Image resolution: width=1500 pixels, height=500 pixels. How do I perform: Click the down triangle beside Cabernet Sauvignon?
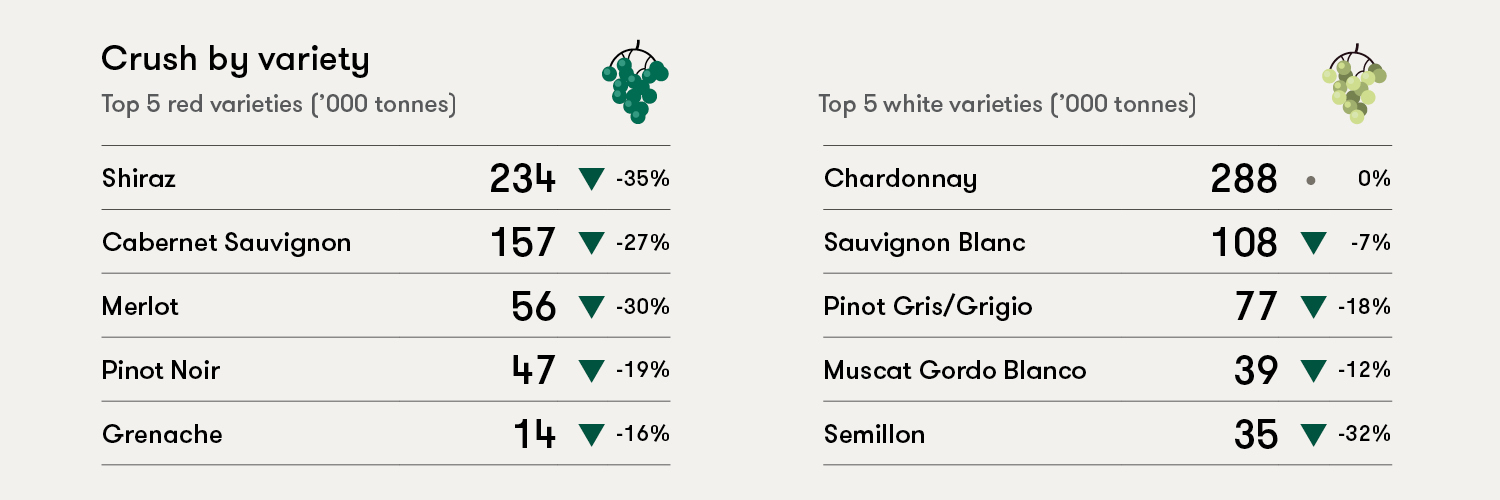[x=592, y=243]
